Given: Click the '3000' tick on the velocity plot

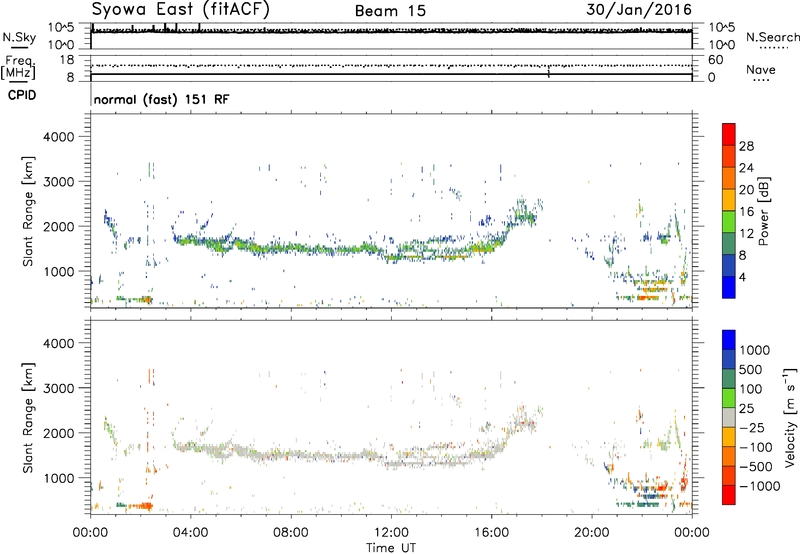Looking at the screenshot, I should (x=58, y=388).
